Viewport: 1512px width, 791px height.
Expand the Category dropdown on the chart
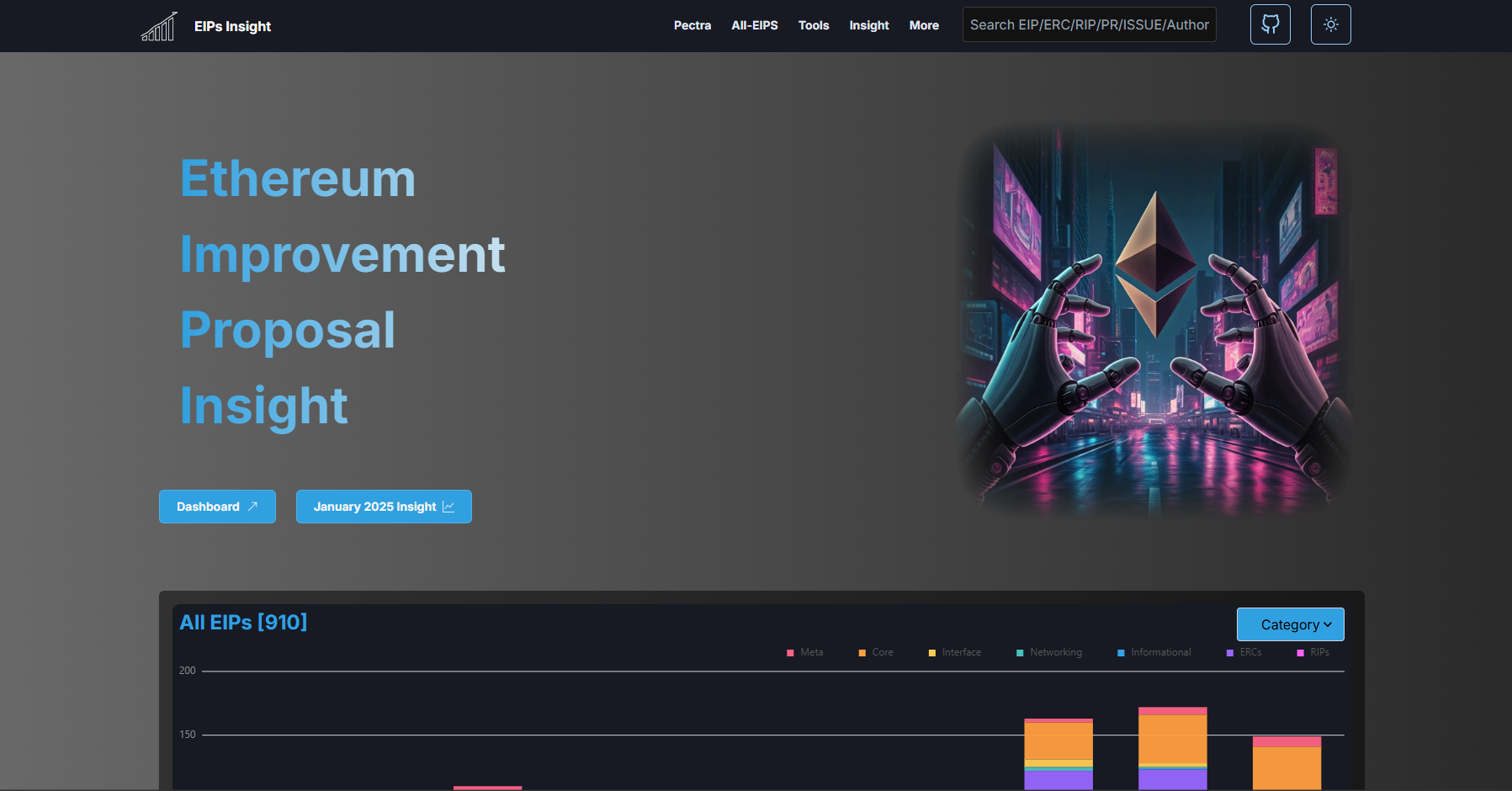point(1290,624)
